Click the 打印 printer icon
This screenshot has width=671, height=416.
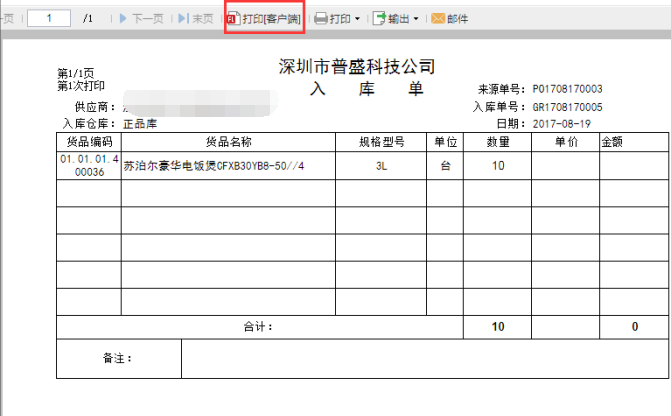[321, 19]
